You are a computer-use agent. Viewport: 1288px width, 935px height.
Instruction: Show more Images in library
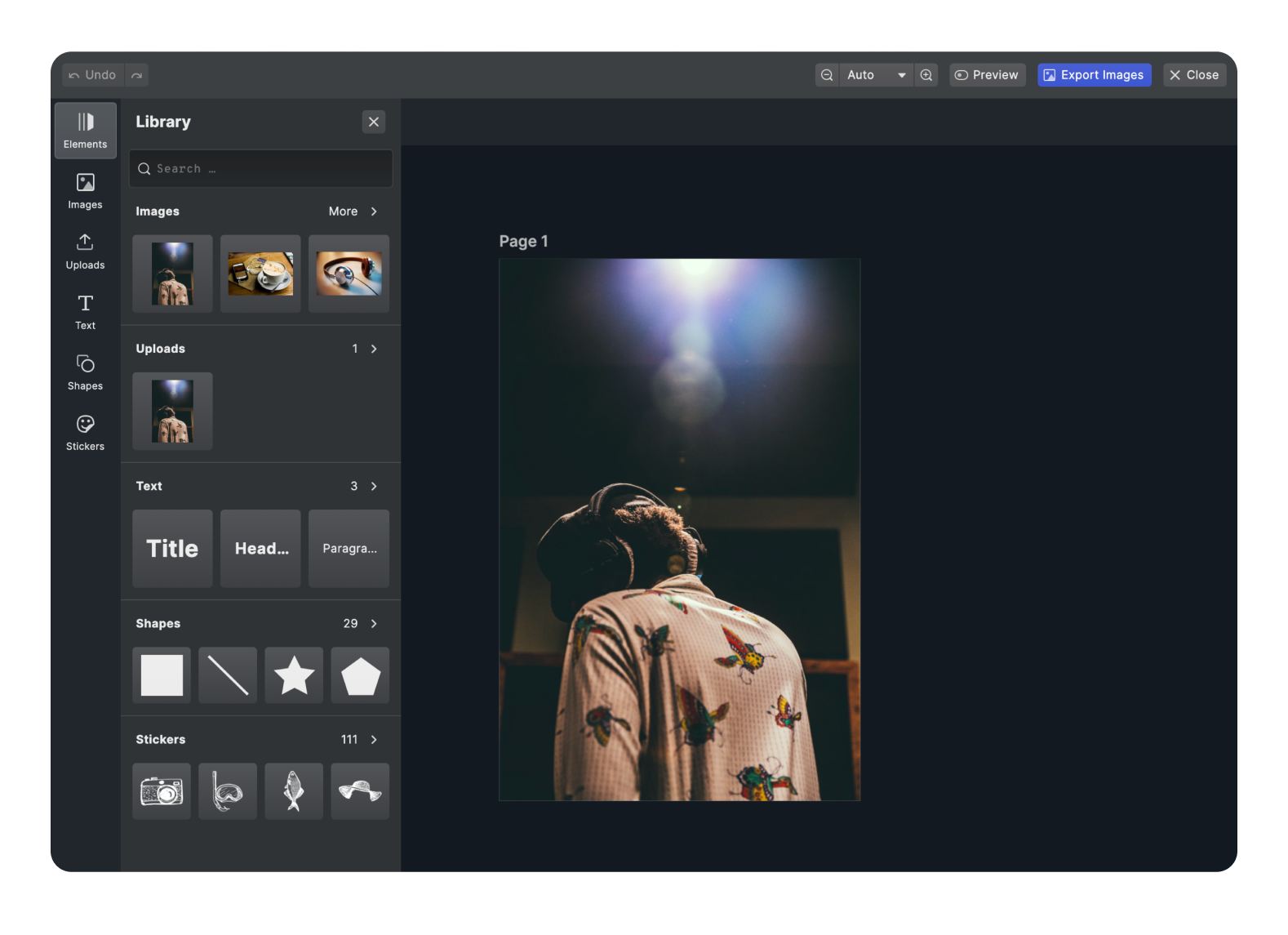click(353, 211)
